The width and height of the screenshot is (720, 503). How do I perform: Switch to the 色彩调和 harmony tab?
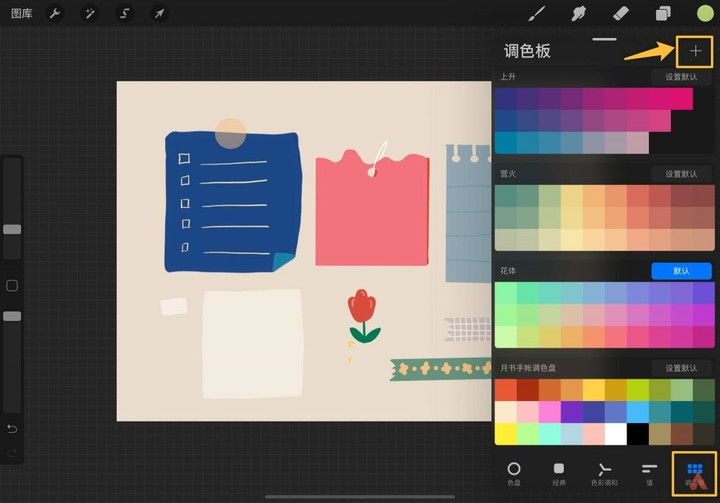pos(604,474)
